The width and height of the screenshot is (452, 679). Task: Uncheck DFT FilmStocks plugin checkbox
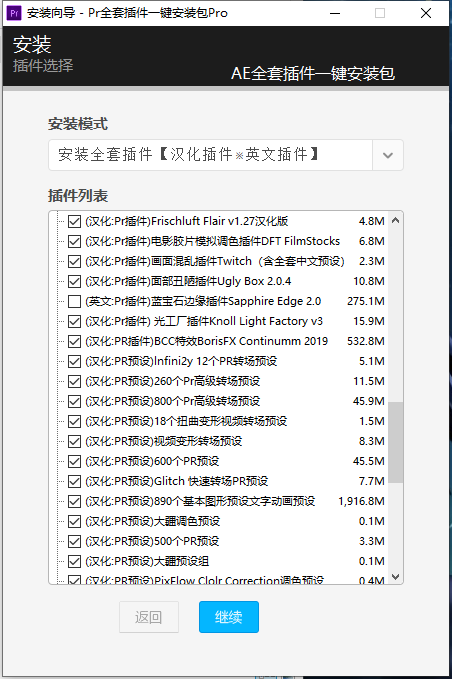(74, 241)
